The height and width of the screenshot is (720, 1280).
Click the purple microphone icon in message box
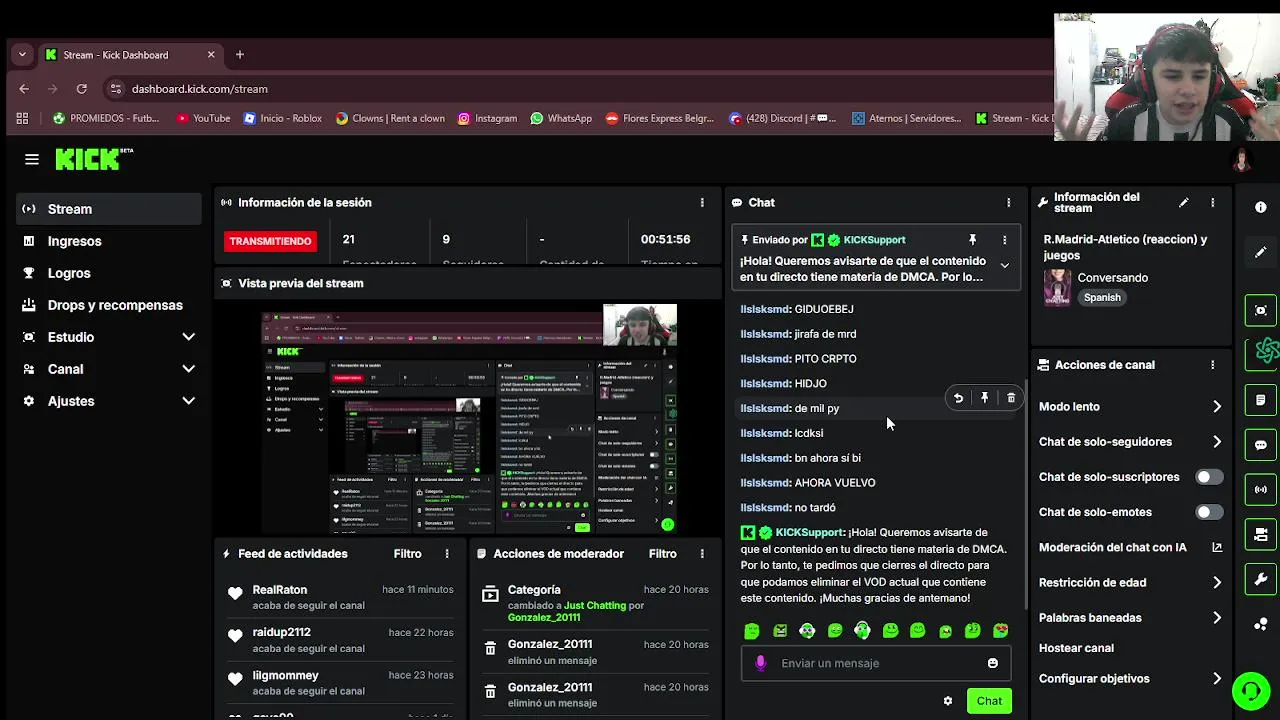coord(760,663)
